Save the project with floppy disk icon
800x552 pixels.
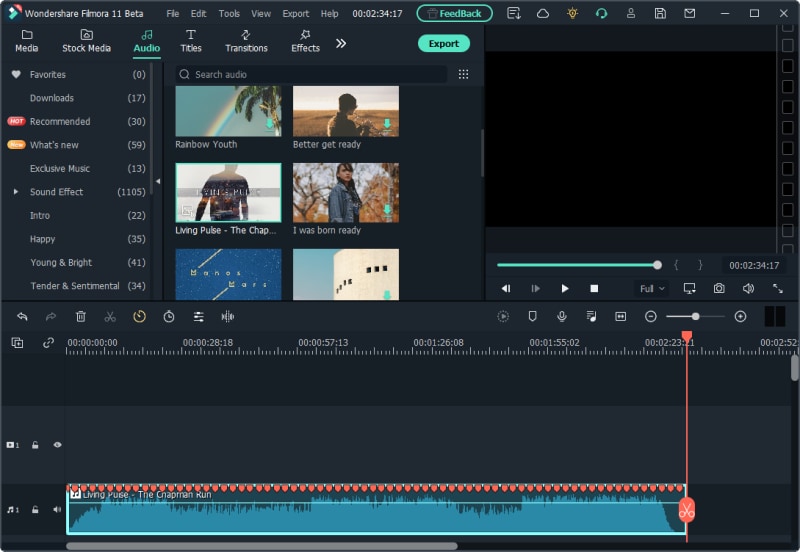[660, 13]
